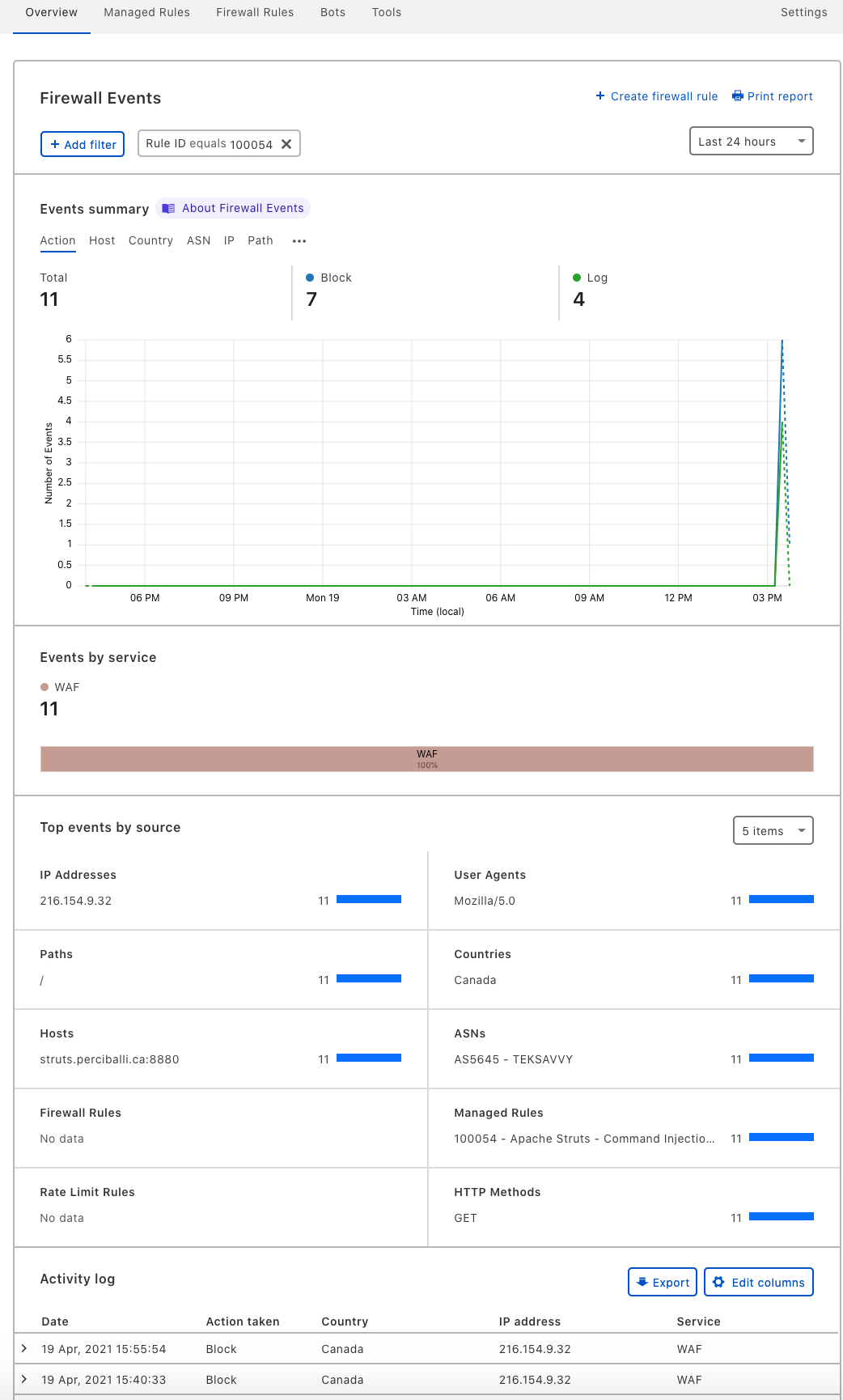Toggle the Log series legend dot
843x1400 pixels.
point(577,278)
